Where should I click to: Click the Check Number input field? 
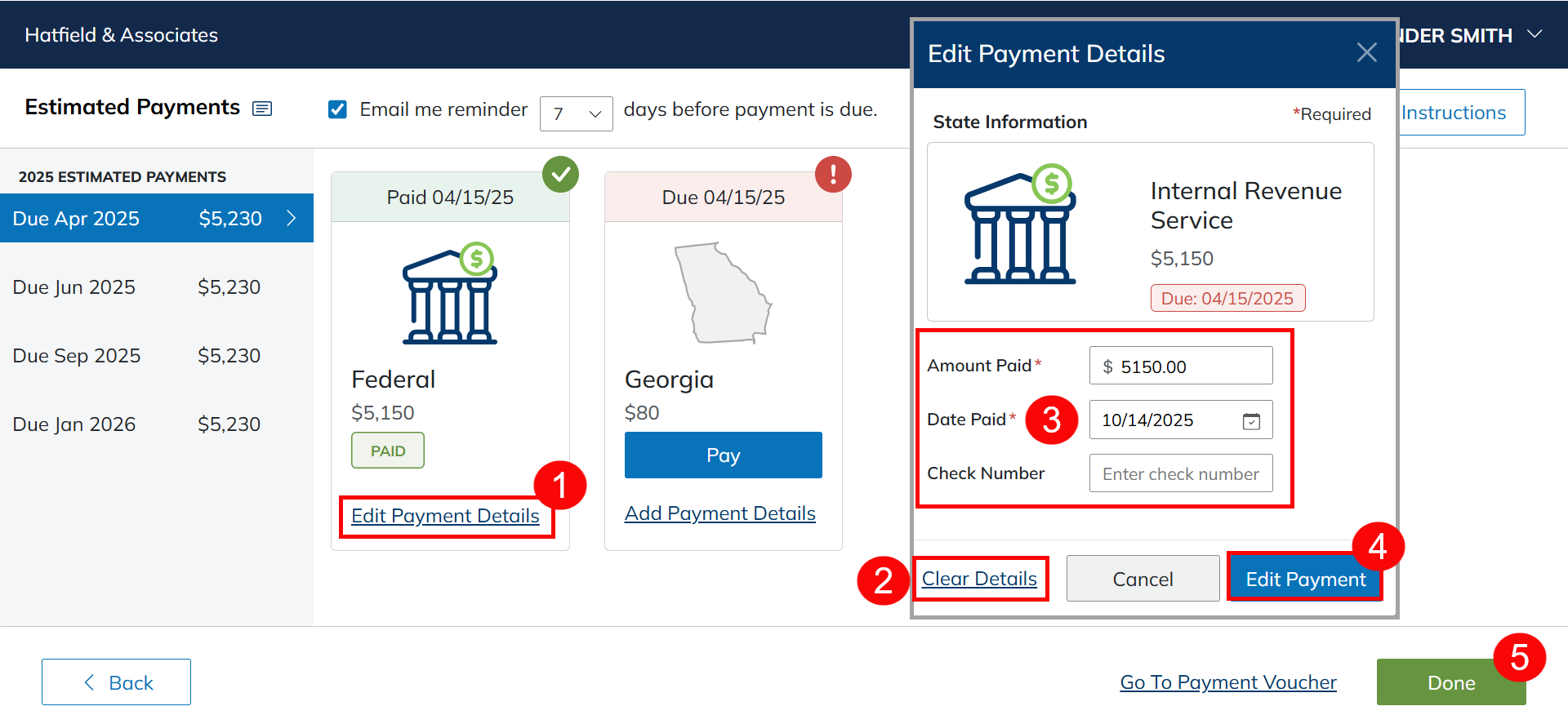coord(1180,473)
